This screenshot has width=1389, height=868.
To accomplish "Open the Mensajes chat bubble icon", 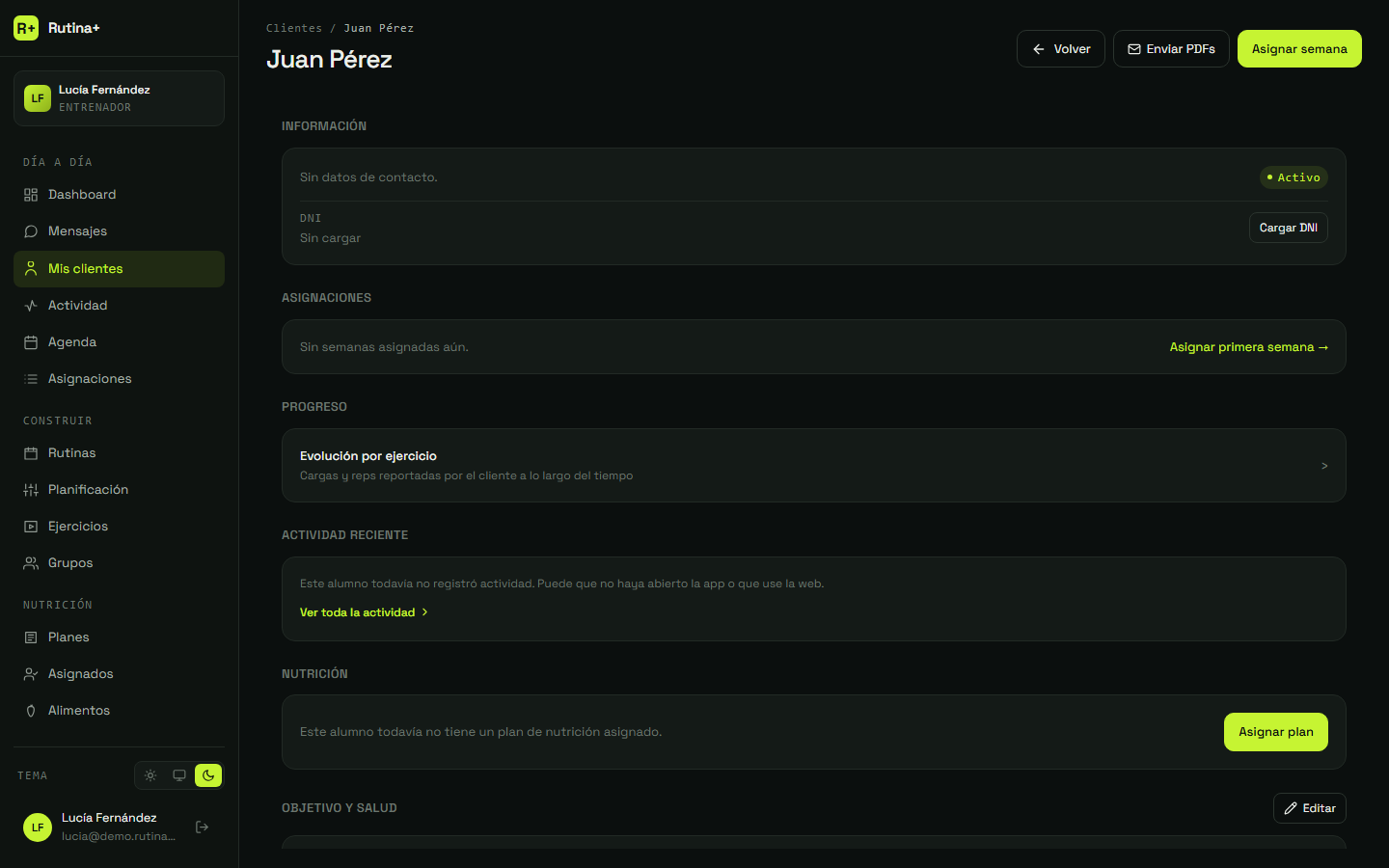I will tap(31, 231).
